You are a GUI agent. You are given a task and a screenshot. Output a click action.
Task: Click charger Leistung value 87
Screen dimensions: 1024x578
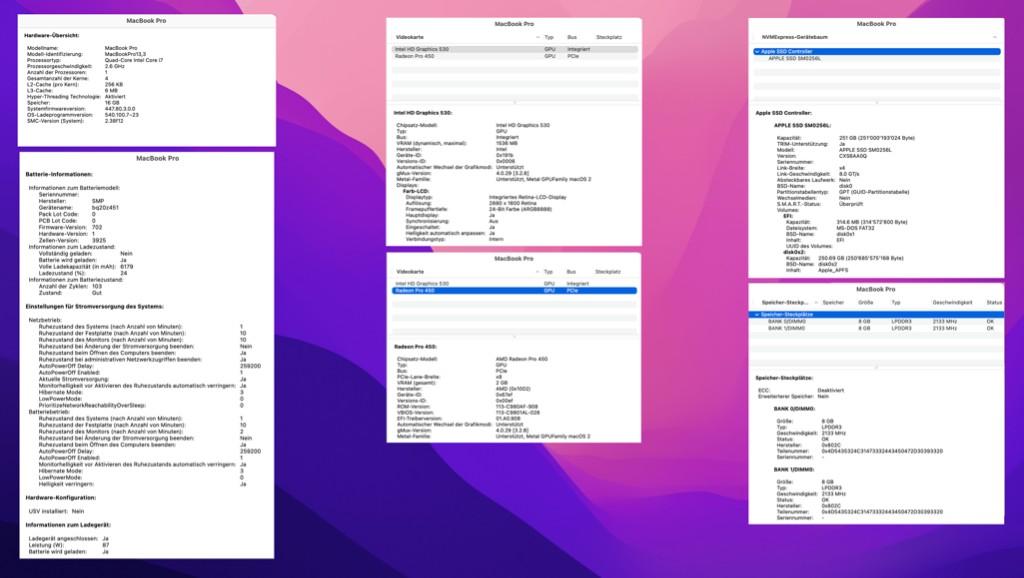click(x=106, y=545)
